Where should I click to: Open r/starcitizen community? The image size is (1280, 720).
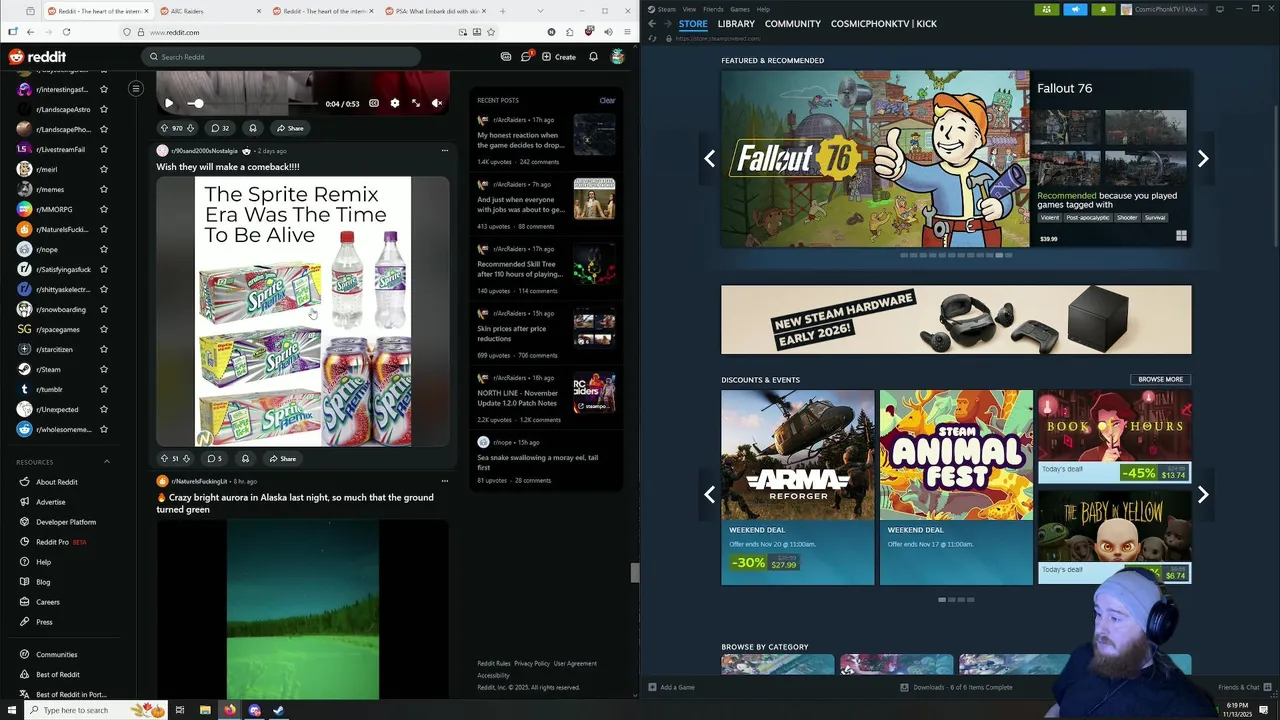[x=54, y=349]
